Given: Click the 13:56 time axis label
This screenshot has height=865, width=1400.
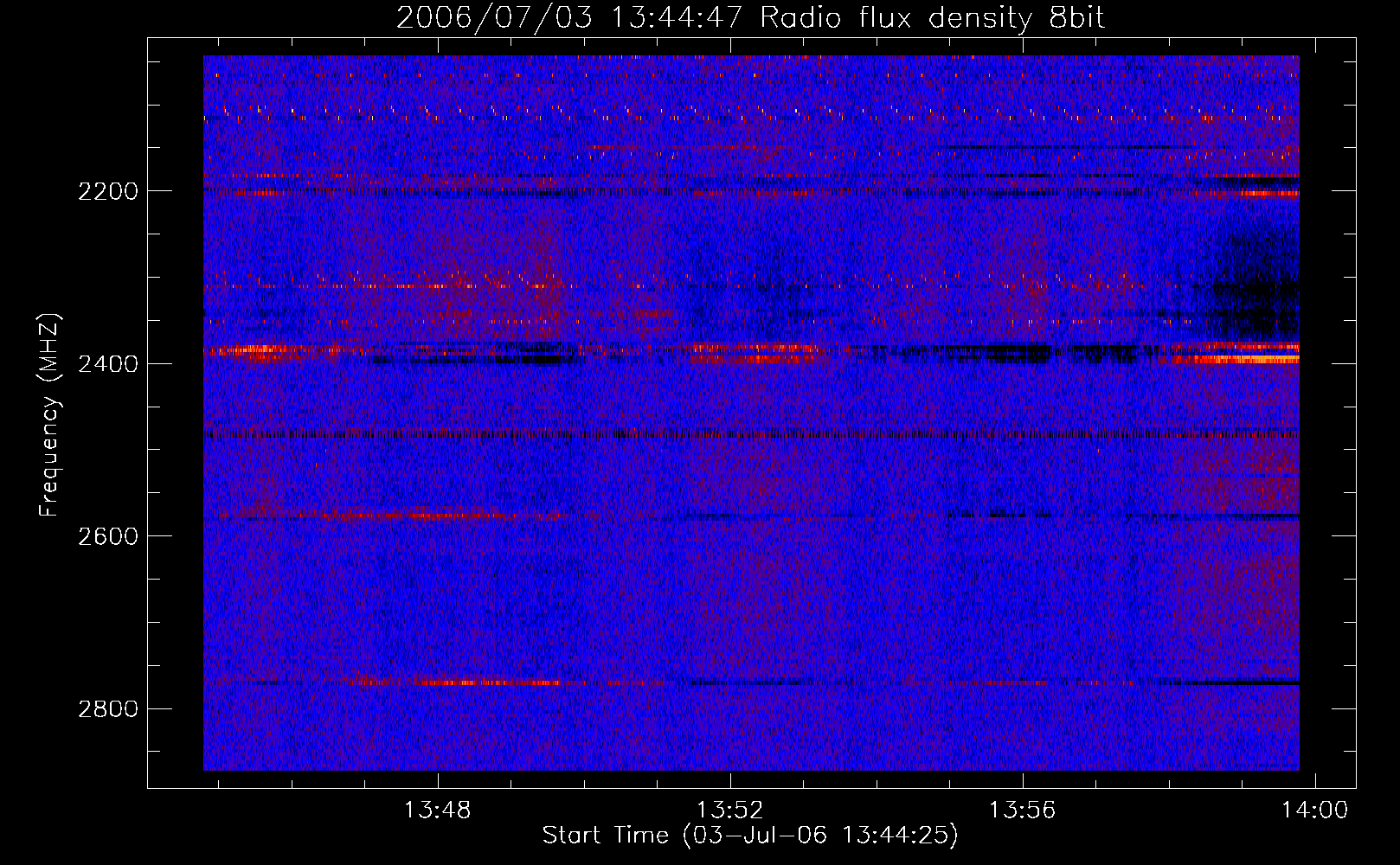Looking at the screenshot, I should tap(1023, 811).
